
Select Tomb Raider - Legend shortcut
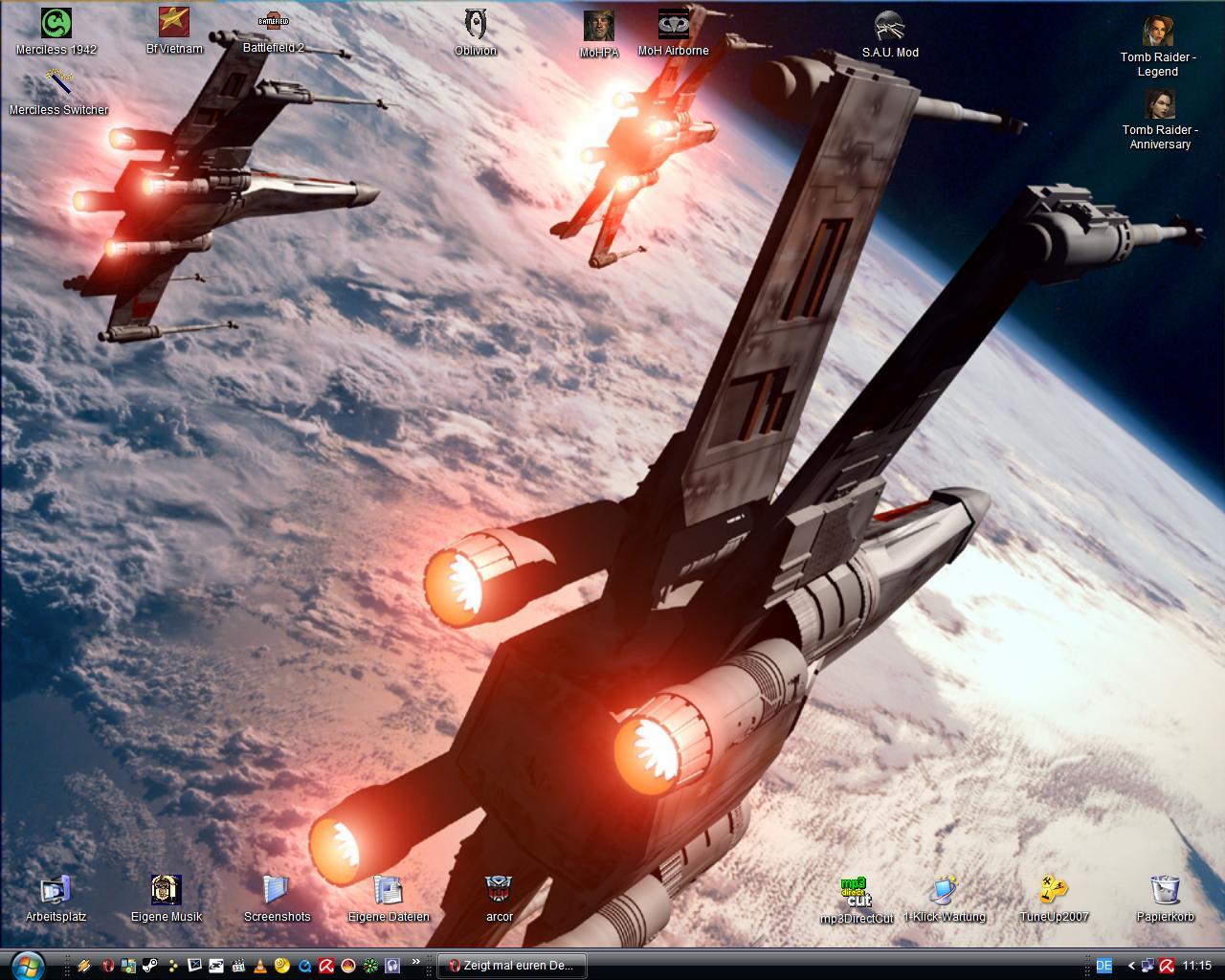[x=1158, y=45]
